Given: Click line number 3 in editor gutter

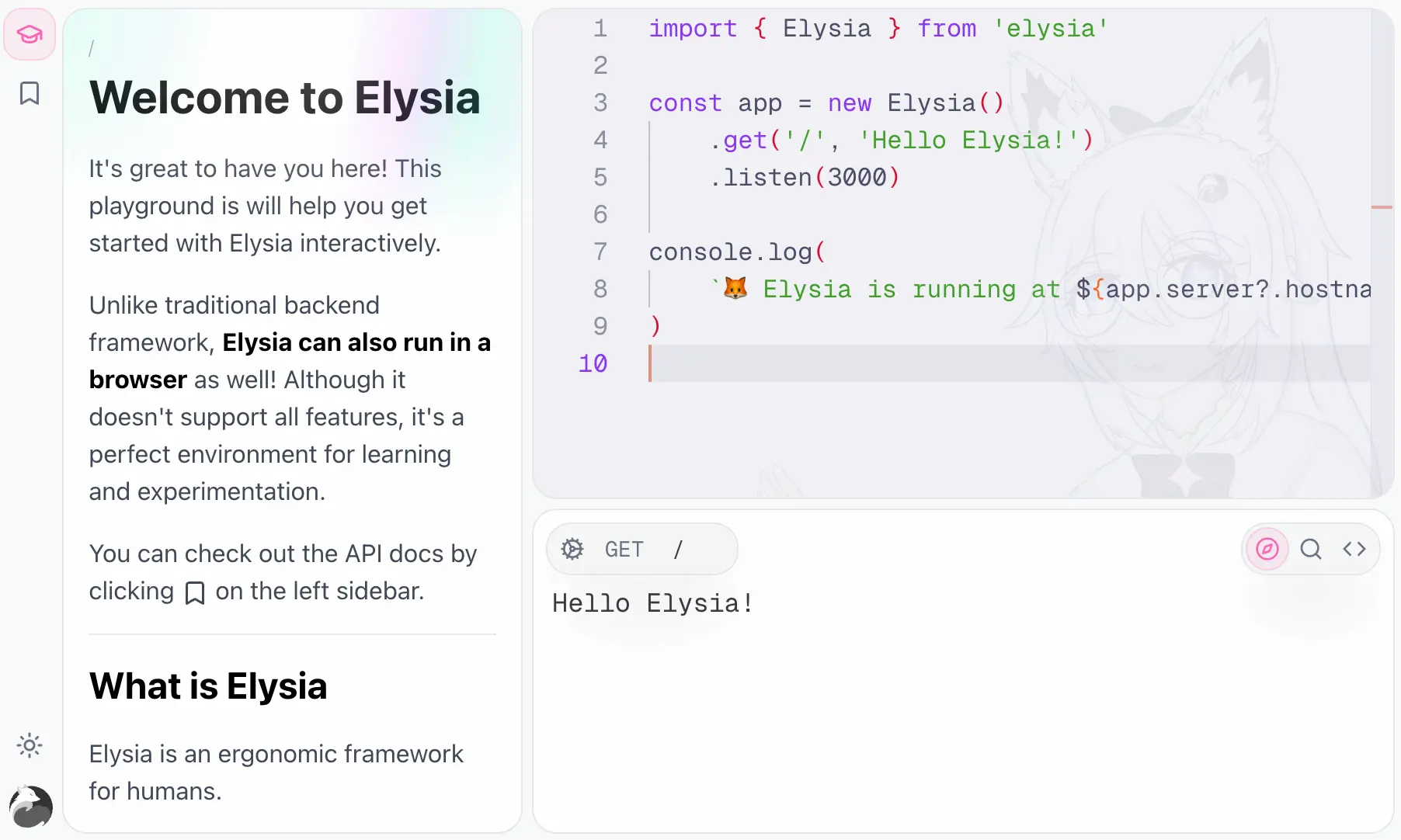Looking at the screenshot, I should (x=600, y=102).
